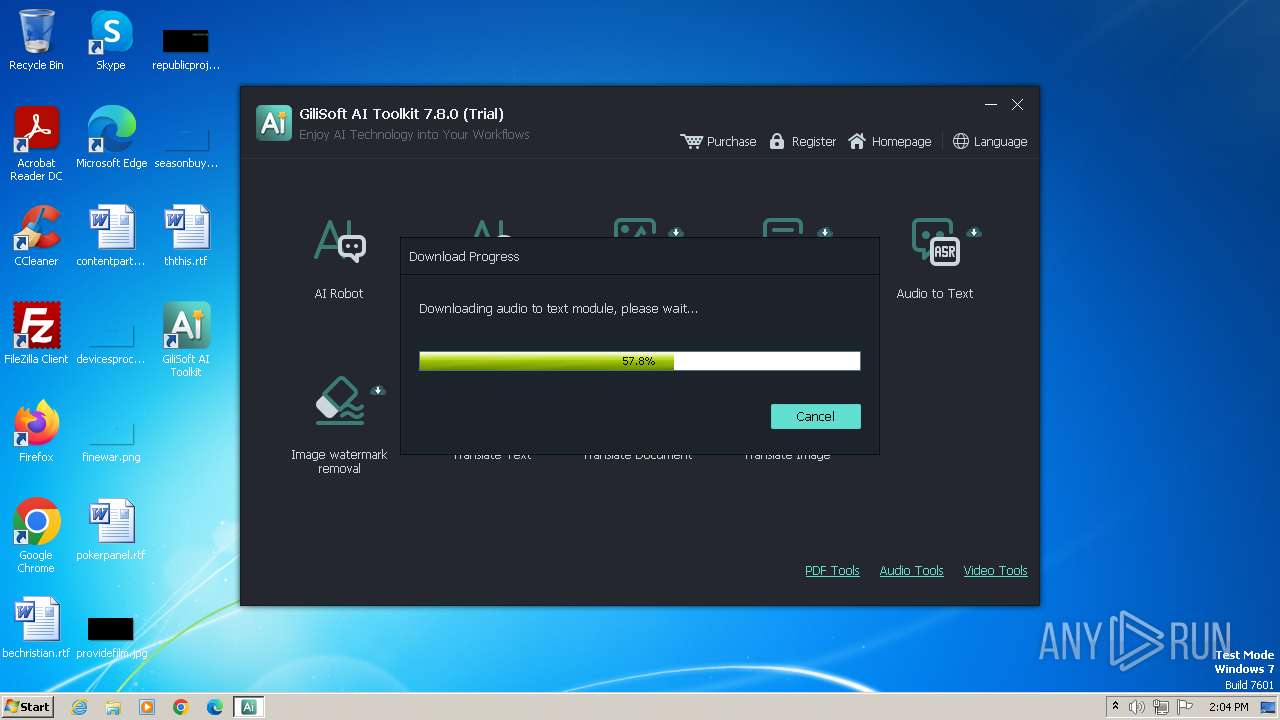
Task: Select the providefilm.jpg desktop file
Action: click(x=111, y=636)
